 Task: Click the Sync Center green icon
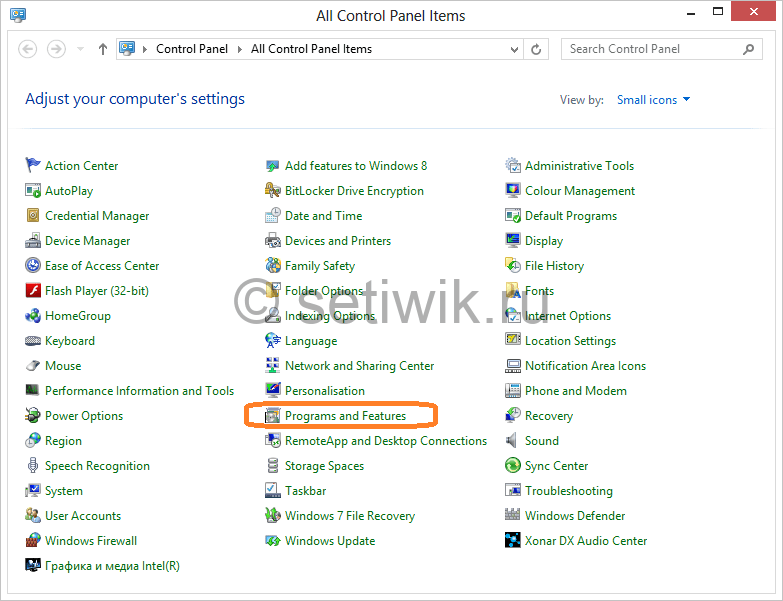(513, 465)
